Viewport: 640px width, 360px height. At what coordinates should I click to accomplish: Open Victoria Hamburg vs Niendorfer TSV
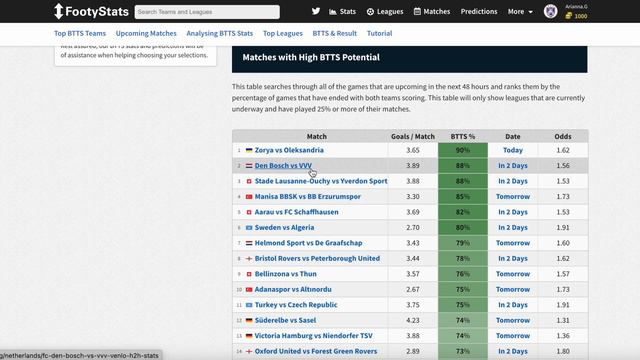coord(313,336)
